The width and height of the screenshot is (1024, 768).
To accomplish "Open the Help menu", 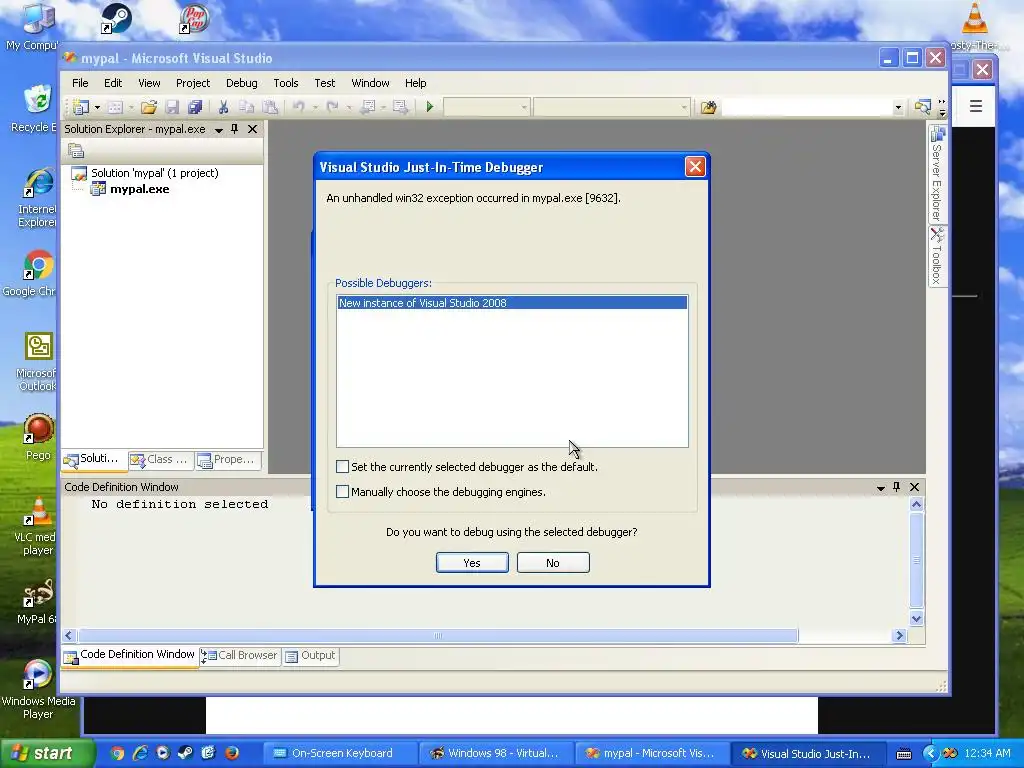I will pos(415,83).
